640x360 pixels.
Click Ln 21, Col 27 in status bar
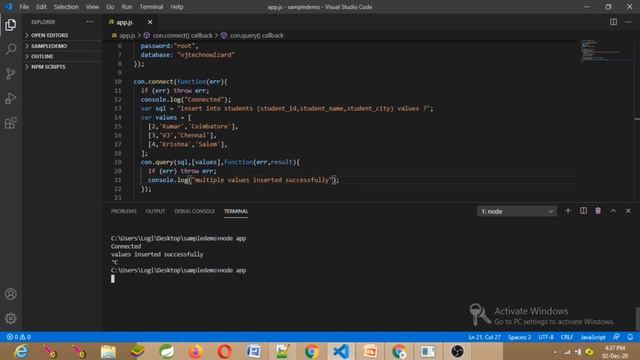pos(484,337)
